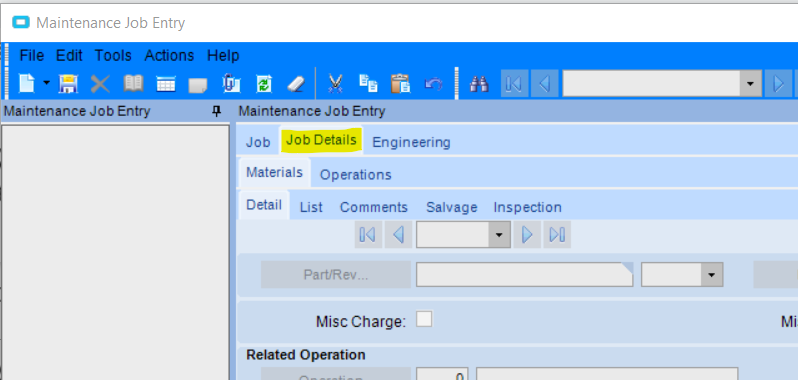Click the part number input field
The width and height of the screenshot is (798, 380).
(x=525, y=275)
